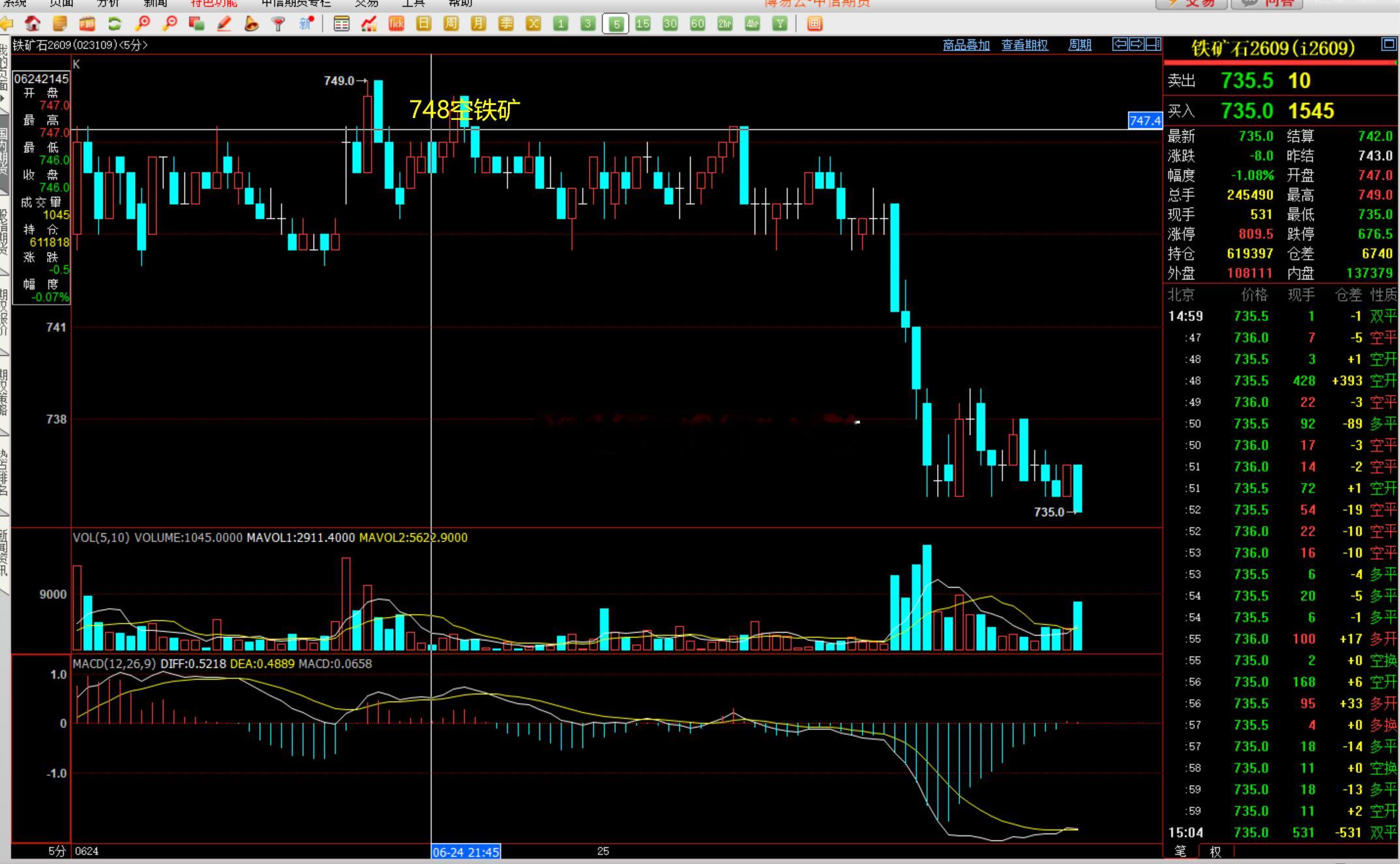
Task: Click the 问答 button at top right
Action: (1267, 4)
